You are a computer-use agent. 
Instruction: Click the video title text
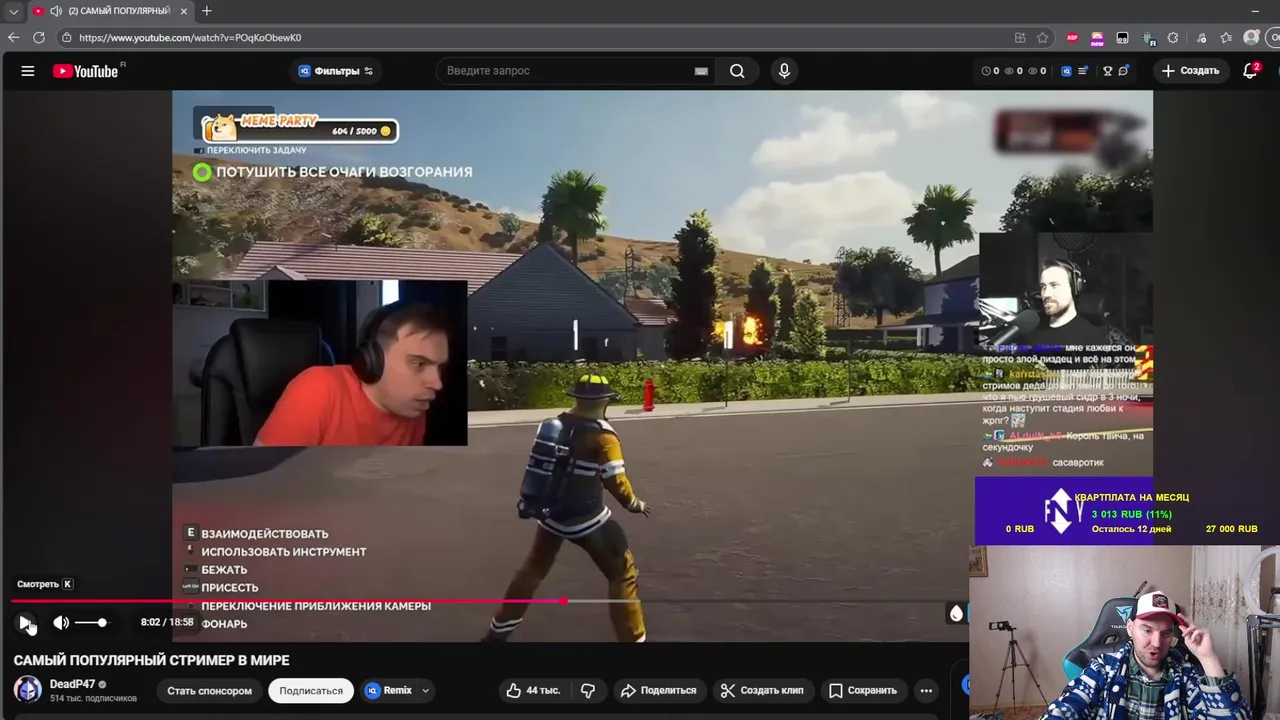(151, 660)
